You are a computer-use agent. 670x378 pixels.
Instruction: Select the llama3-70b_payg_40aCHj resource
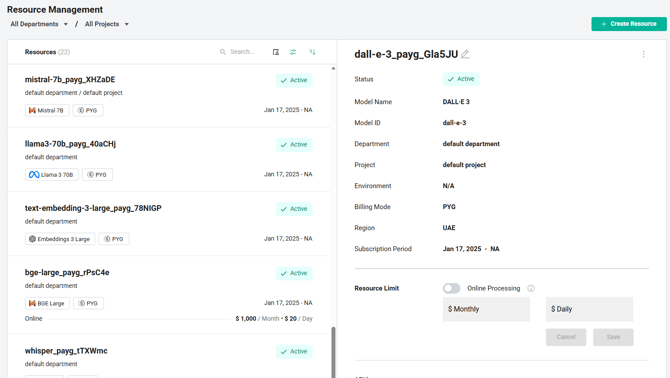click(169, 159)
